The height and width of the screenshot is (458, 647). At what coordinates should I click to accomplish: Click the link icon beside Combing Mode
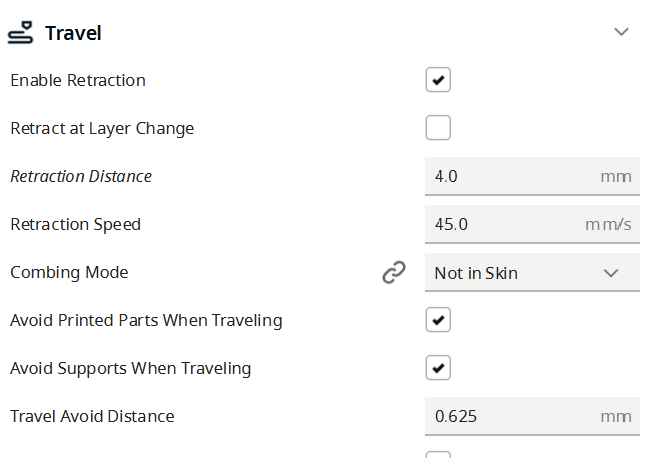click(x=394, y=272)
